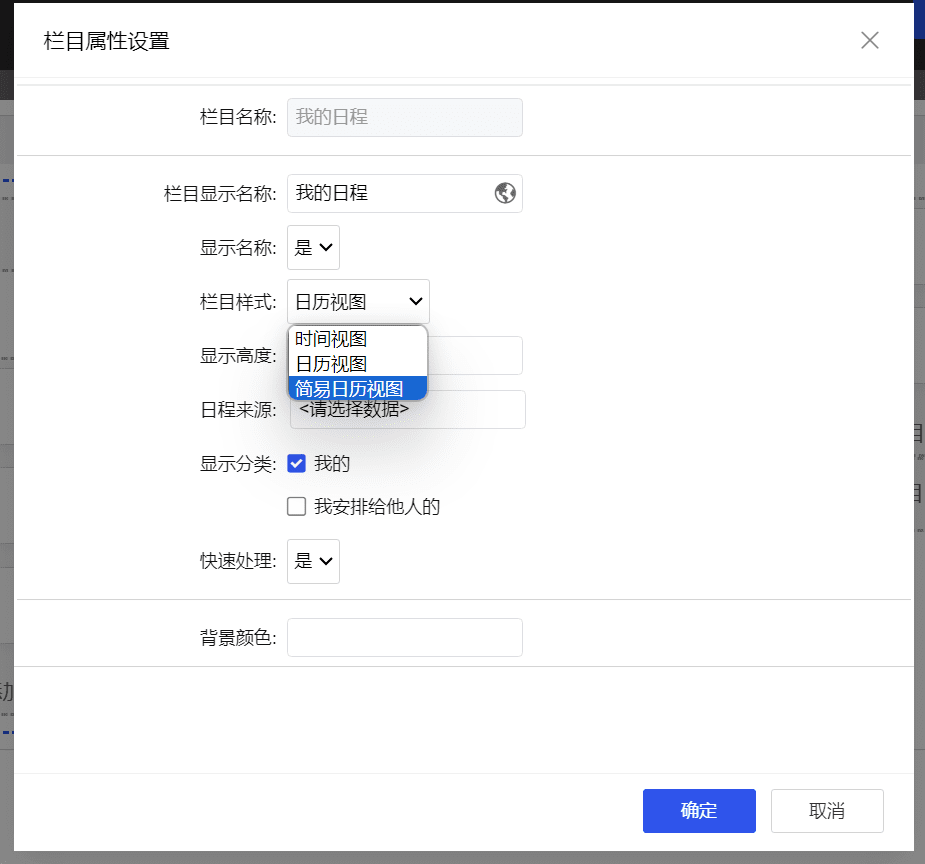Viewport: 925px width, 864px height.
Task: Select the 时间视图 option
Action: 357,339
